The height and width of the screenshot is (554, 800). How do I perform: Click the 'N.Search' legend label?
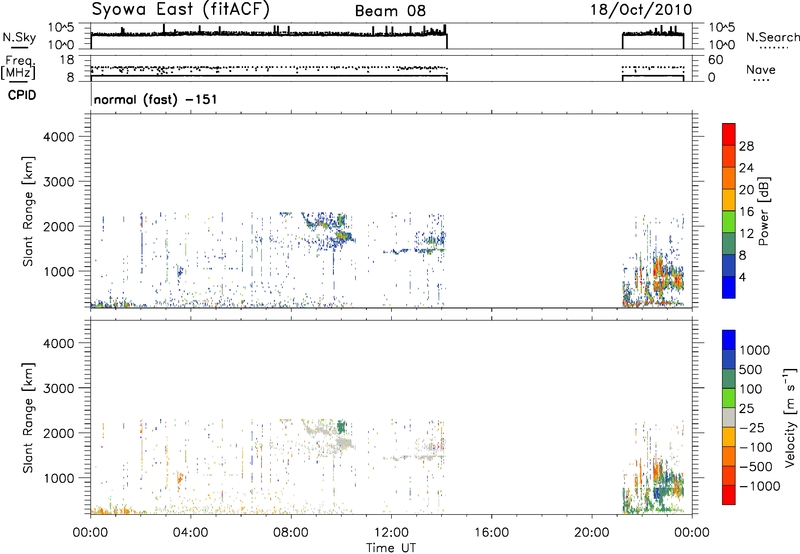(773, 37)
